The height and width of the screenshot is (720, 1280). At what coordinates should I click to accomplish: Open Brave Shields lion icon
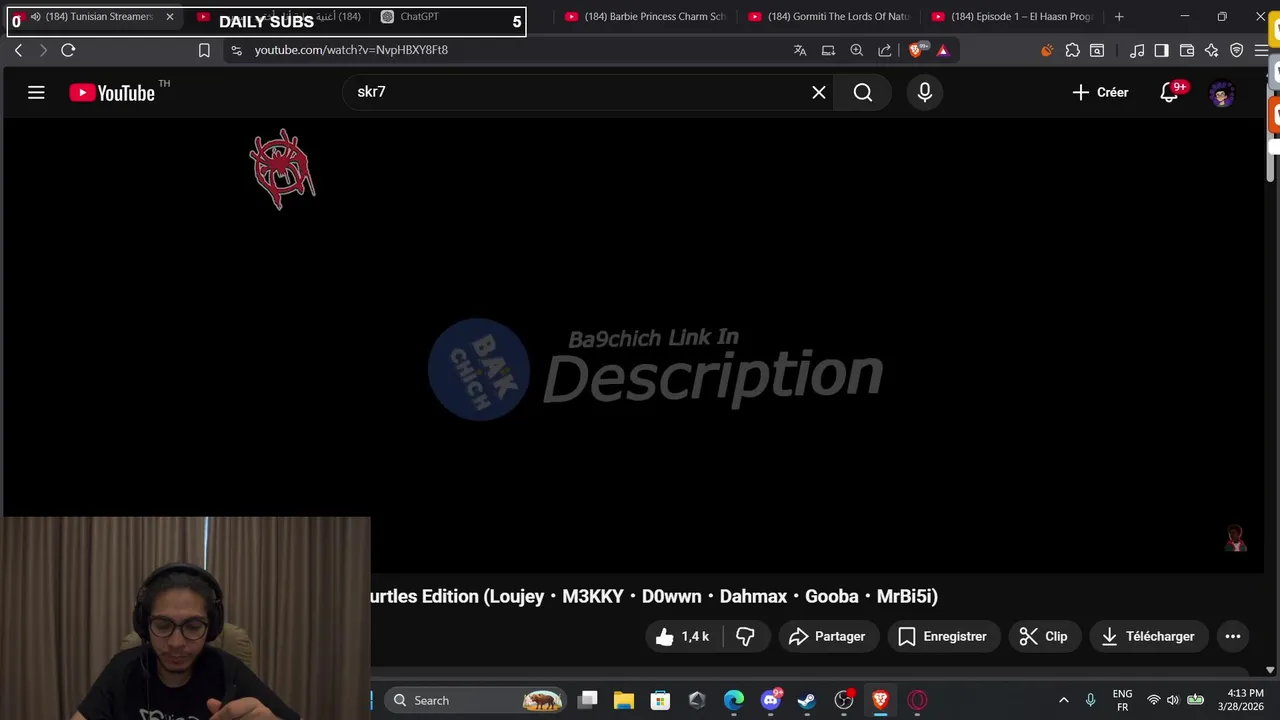tap(917, 50)
